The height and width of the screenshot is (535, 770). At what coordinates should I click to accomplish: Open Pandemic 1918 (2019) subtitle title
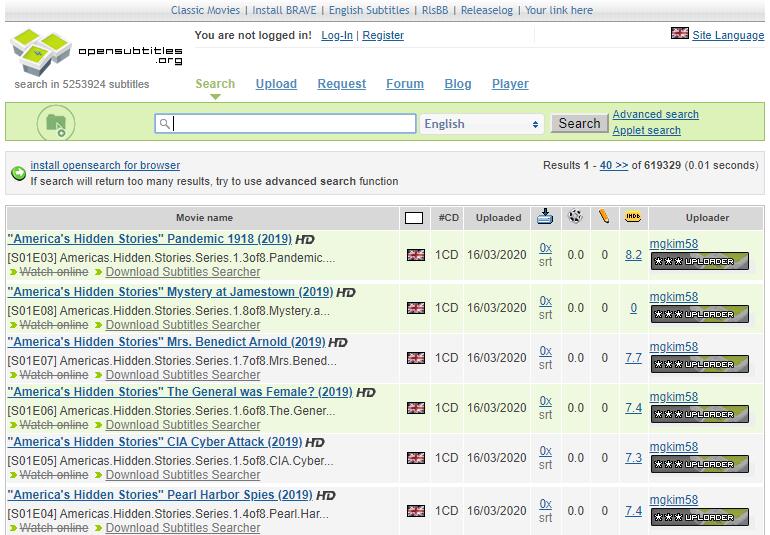150,239
